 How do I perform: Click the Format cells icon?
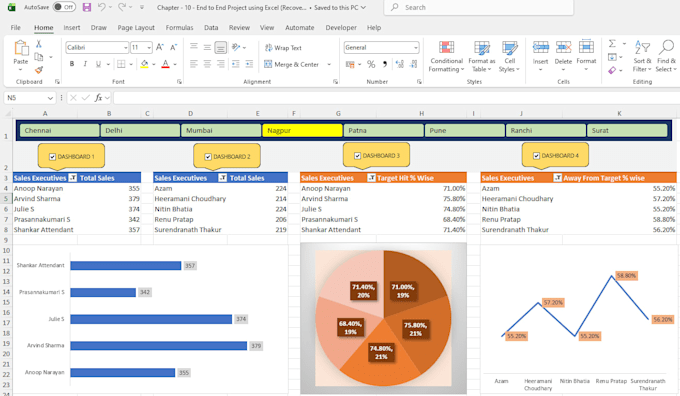pyautogui.click(x=586, y=47)
